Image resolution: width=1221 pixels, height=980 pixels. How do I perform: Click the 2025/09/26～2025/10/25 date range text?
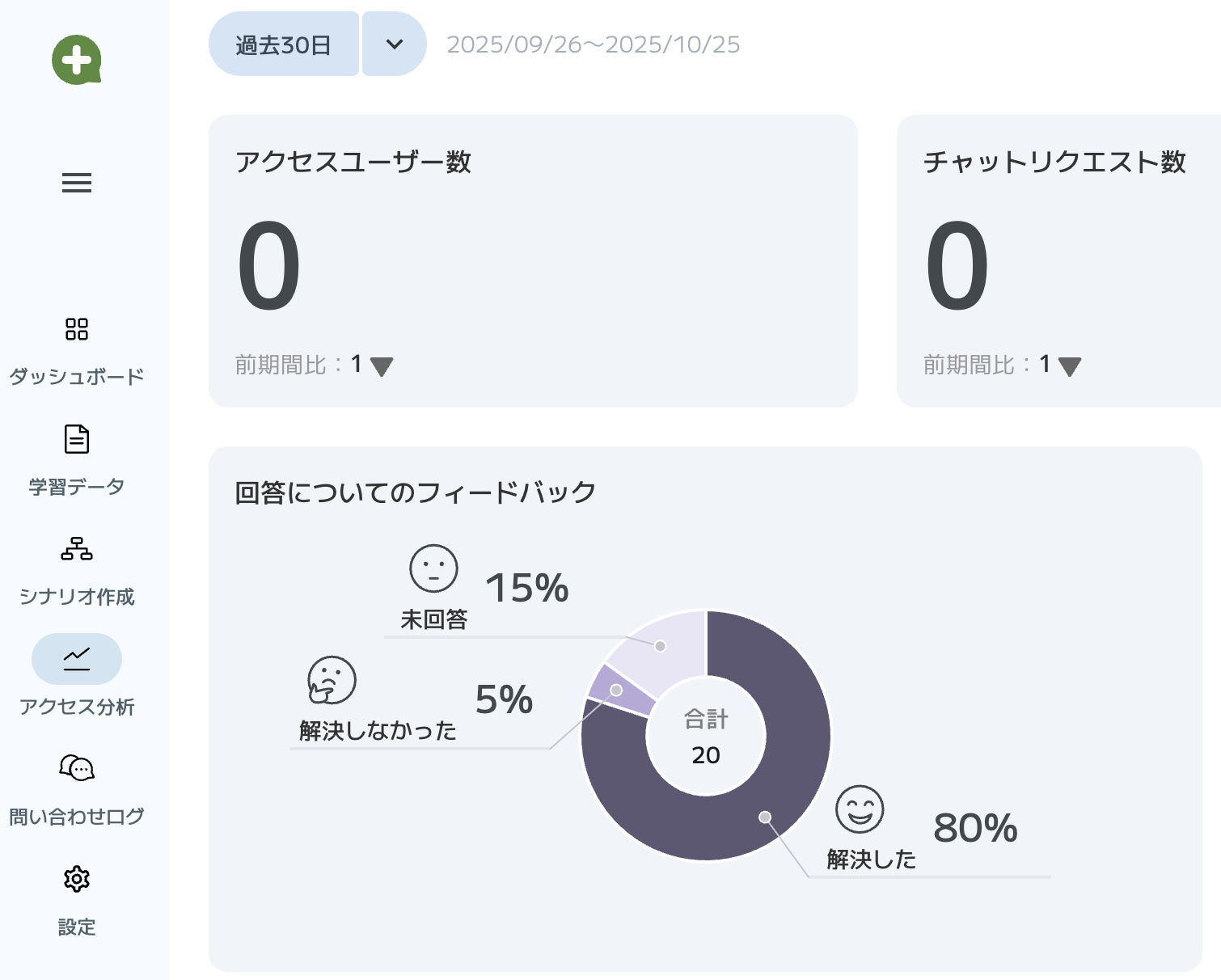pyautogui.click(x=593, y=44)
